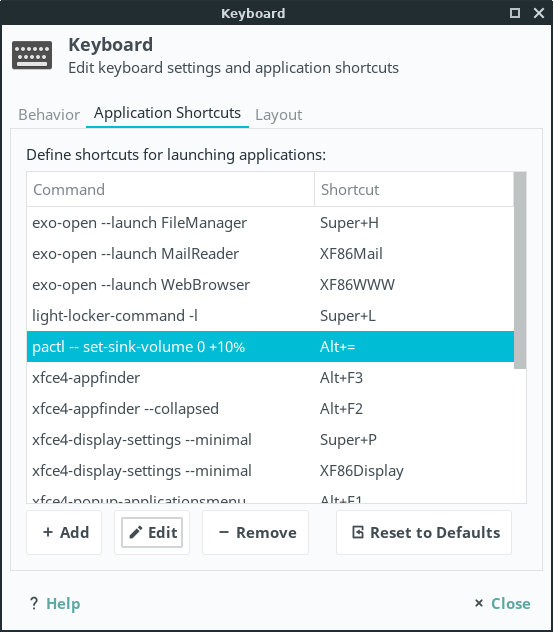The width and height of the screenshot is (553, 632).
Task: Sort by the Command column header
Action: point(170,189)
